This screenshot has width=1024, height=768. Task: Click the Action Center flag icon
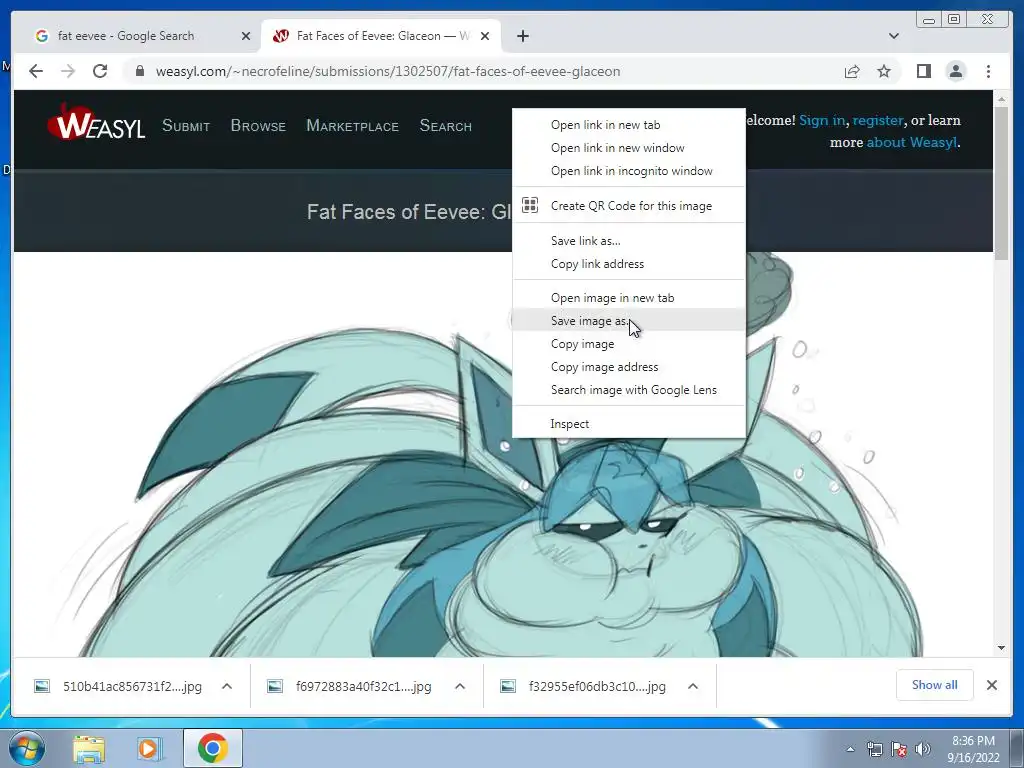pyautogui.click(x=899, y=749)
